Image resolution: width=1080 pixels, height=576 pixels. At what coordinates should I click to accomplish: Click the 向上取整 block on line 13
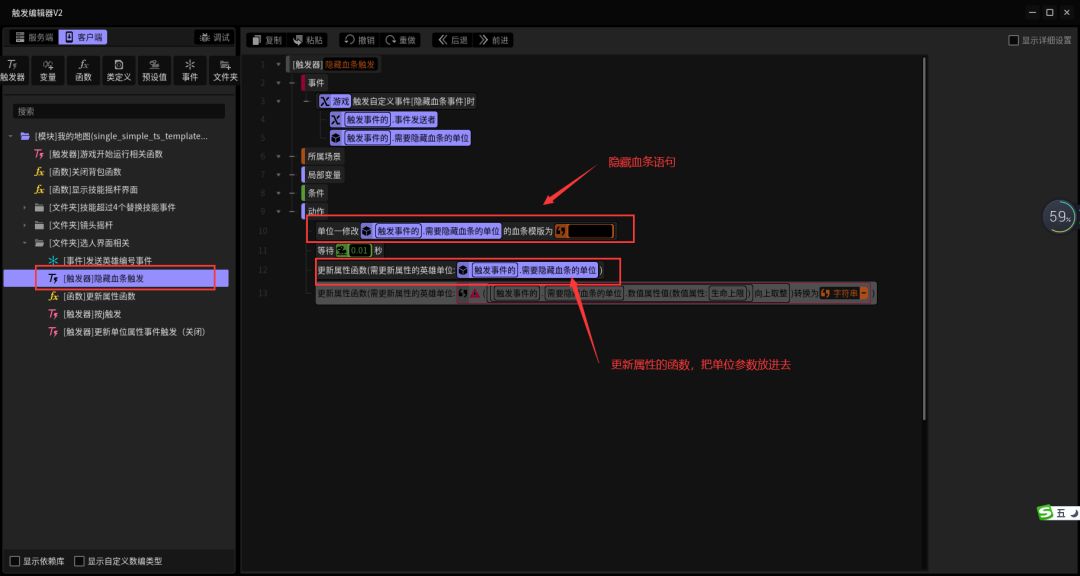(769, 294)
